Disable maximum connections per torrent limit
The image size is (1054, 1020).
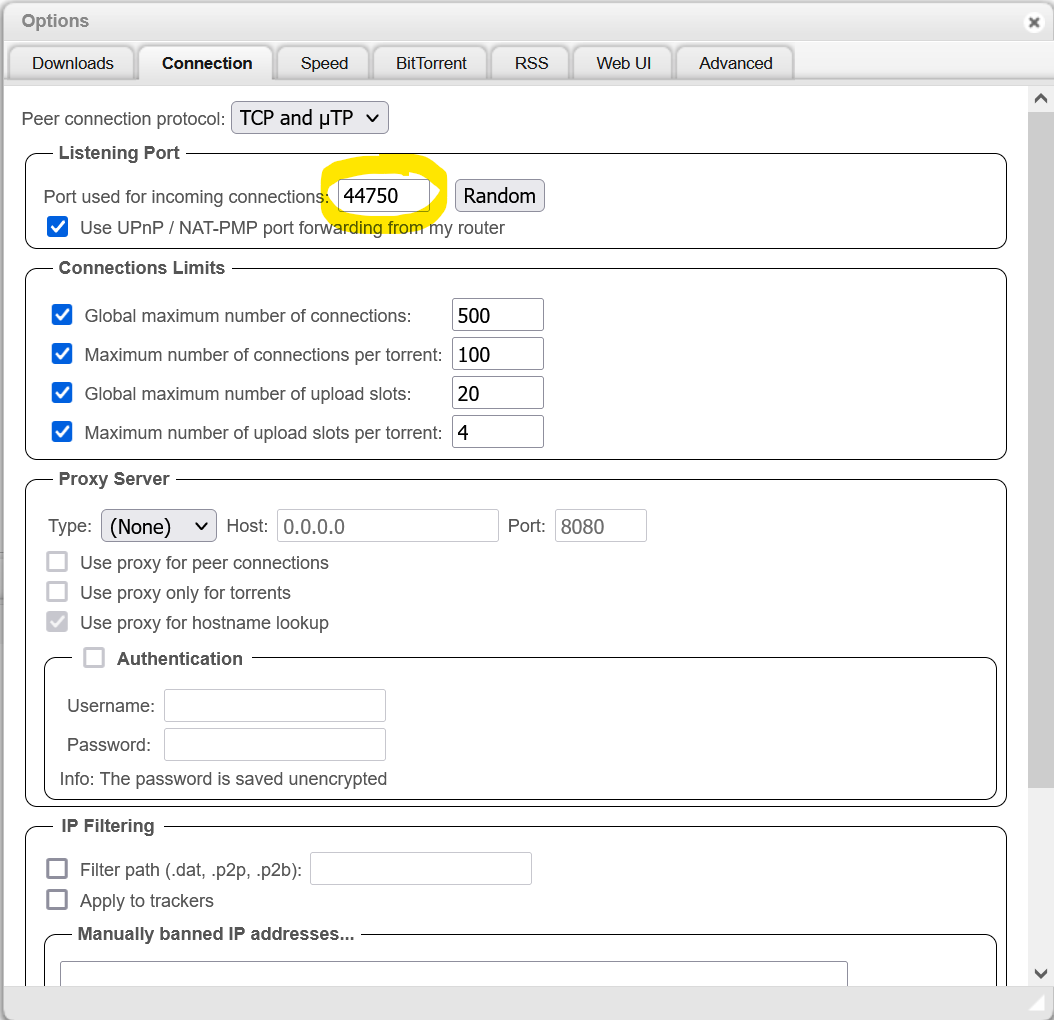tap(62, 354)
